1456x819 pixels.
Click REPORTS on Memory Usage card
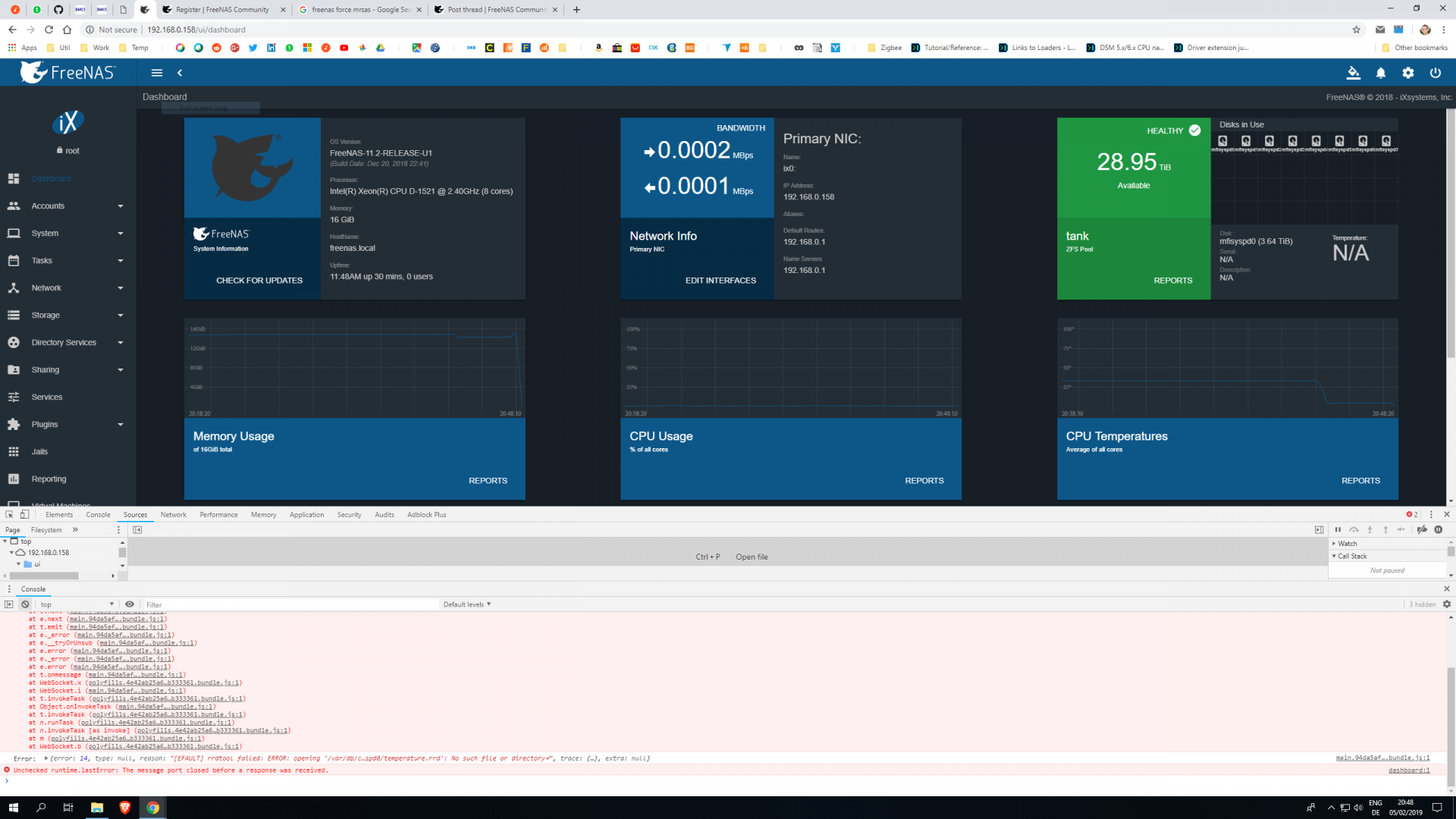(488, 481)
